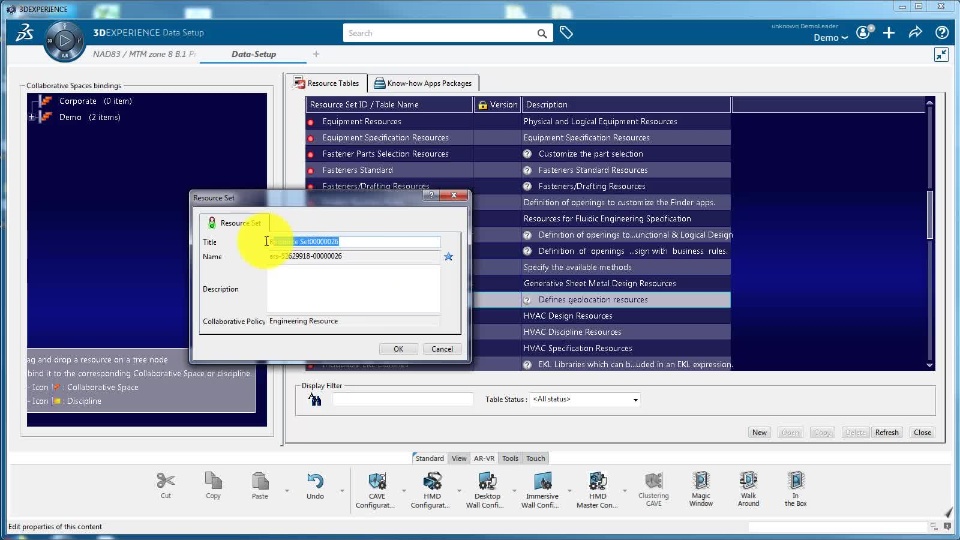
Task: Open dropdown arrow next to Paste
Action: (x=287, y=490)
